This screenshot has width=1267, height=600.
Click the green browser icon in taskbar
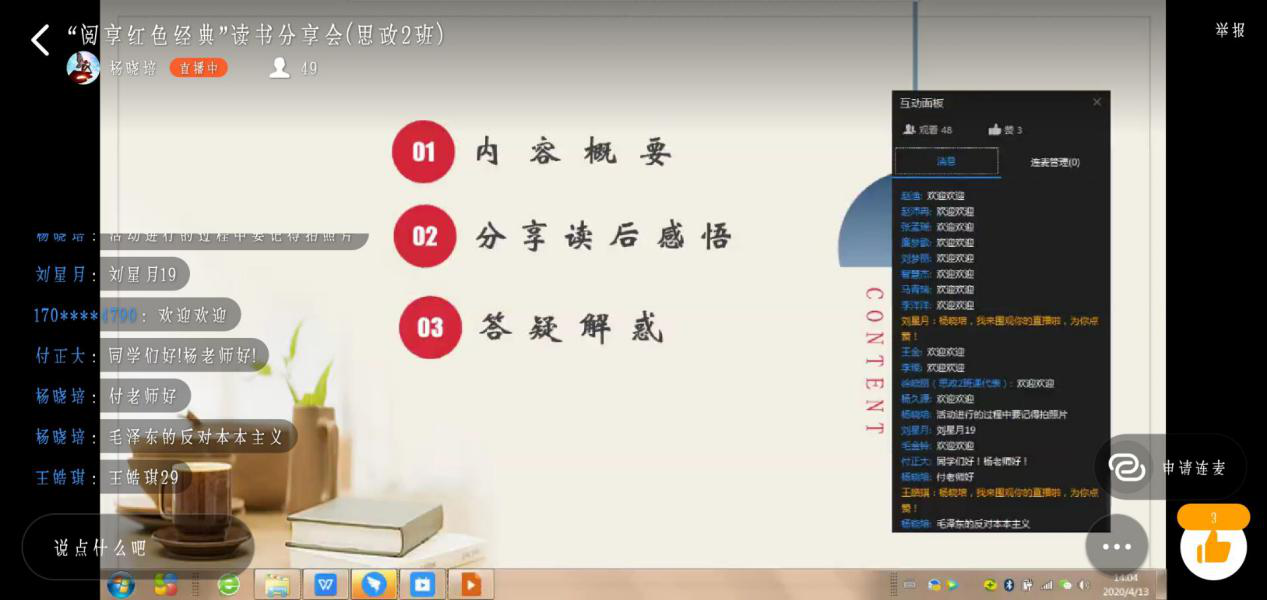click(229, 584)
